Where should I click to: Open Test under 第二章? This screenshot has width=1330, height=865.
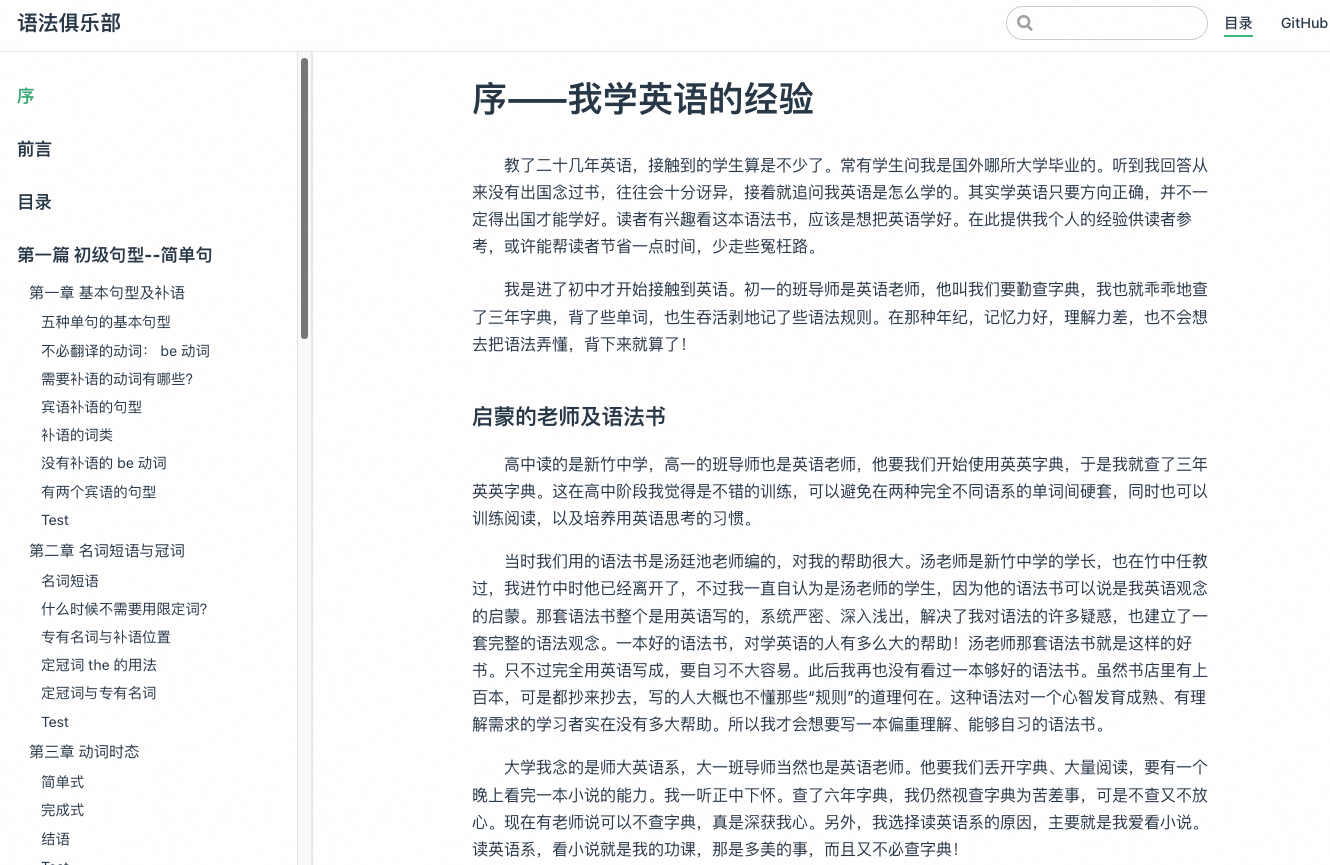coord(55,722)
